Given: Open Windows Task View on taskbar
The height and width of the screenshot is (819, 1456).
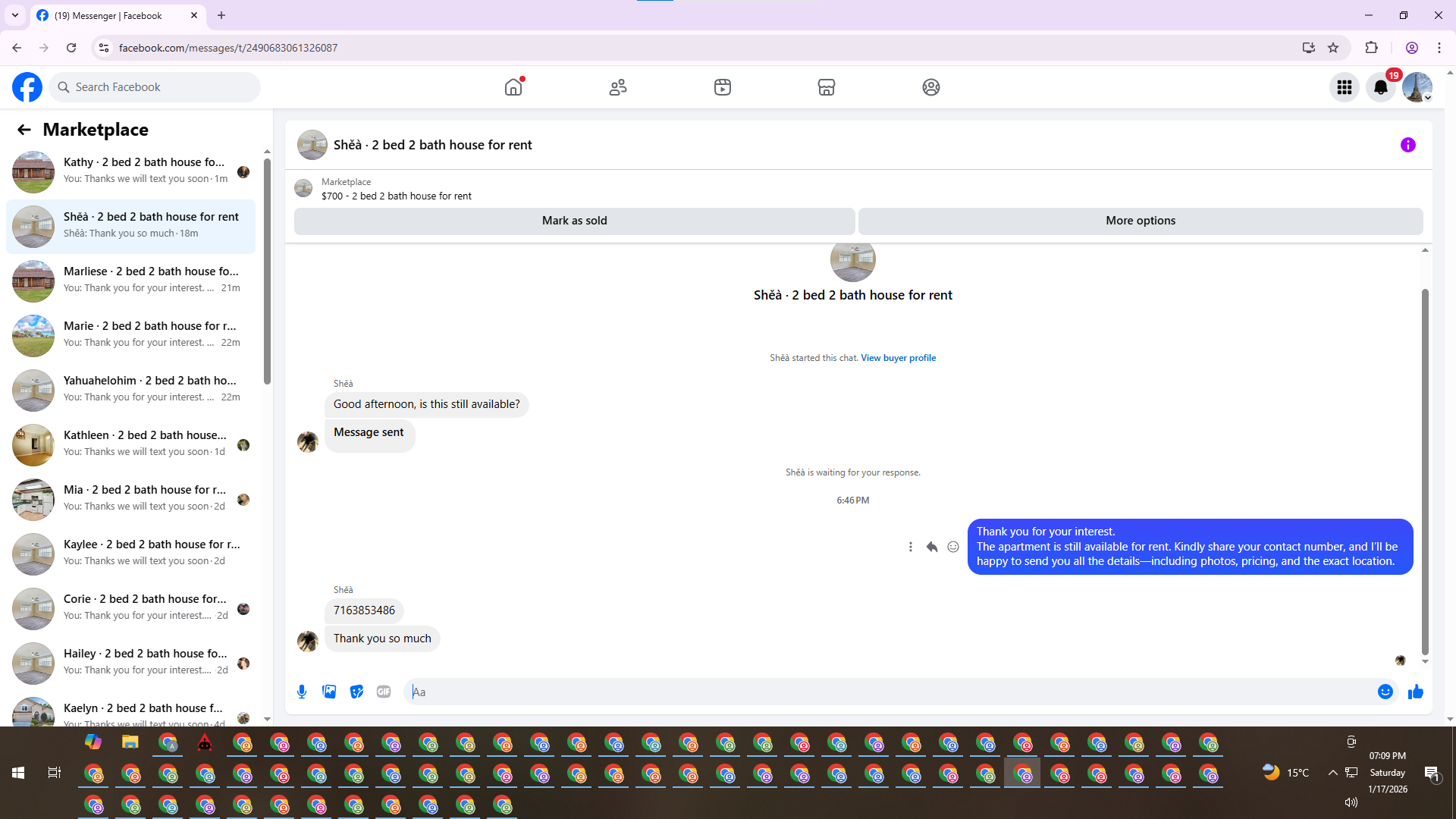Looking at the screenshot, I should pos(54,773).
